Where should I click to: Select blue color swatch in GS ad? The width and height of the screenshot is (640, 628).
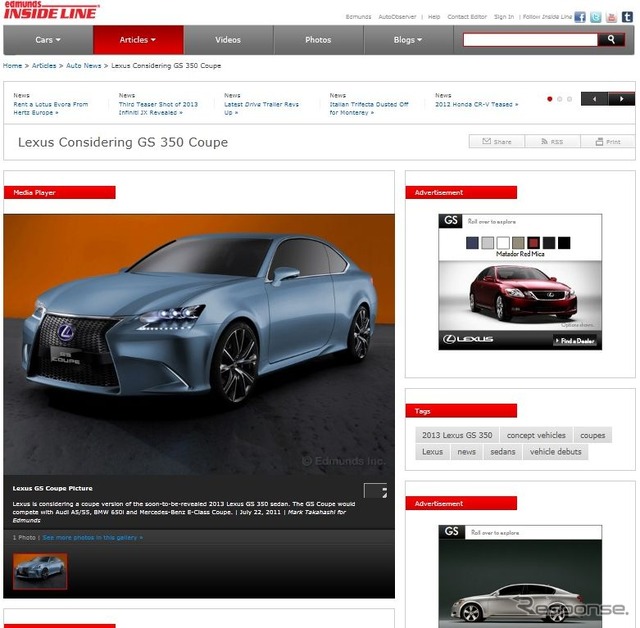(x=472, y=243)
